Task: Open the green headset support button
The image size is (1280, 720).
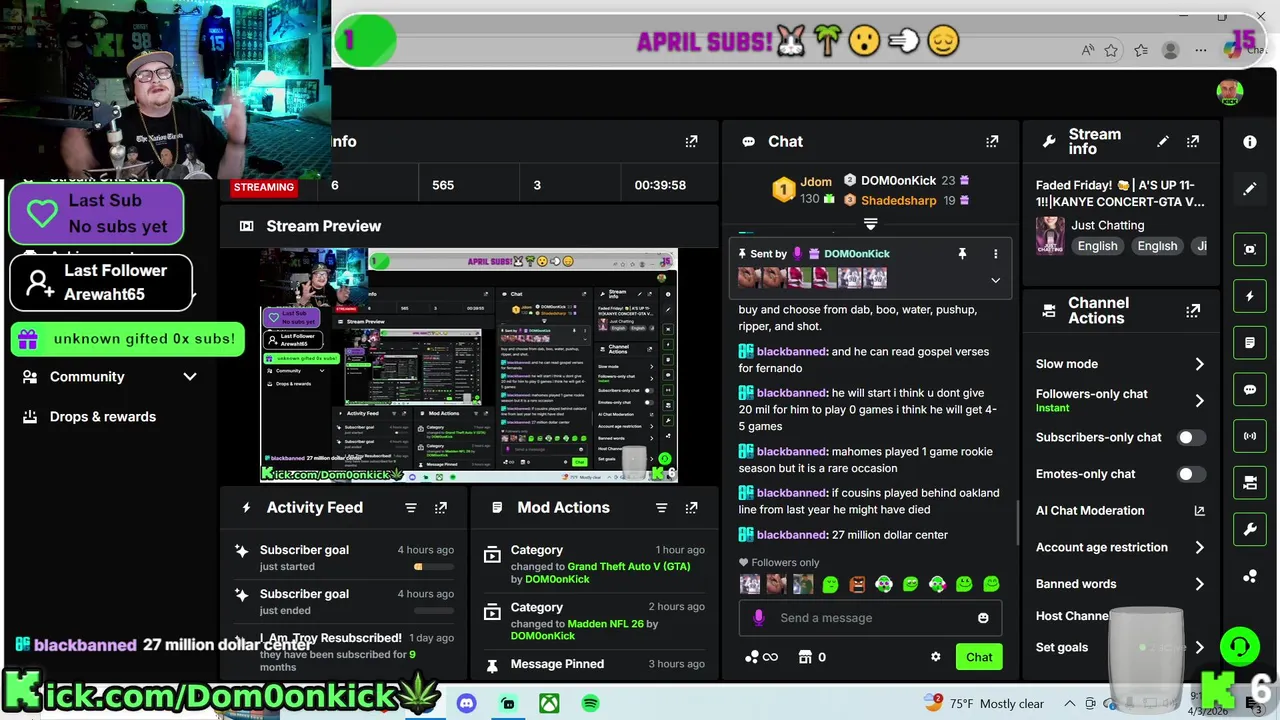Action: point(1240,646)
